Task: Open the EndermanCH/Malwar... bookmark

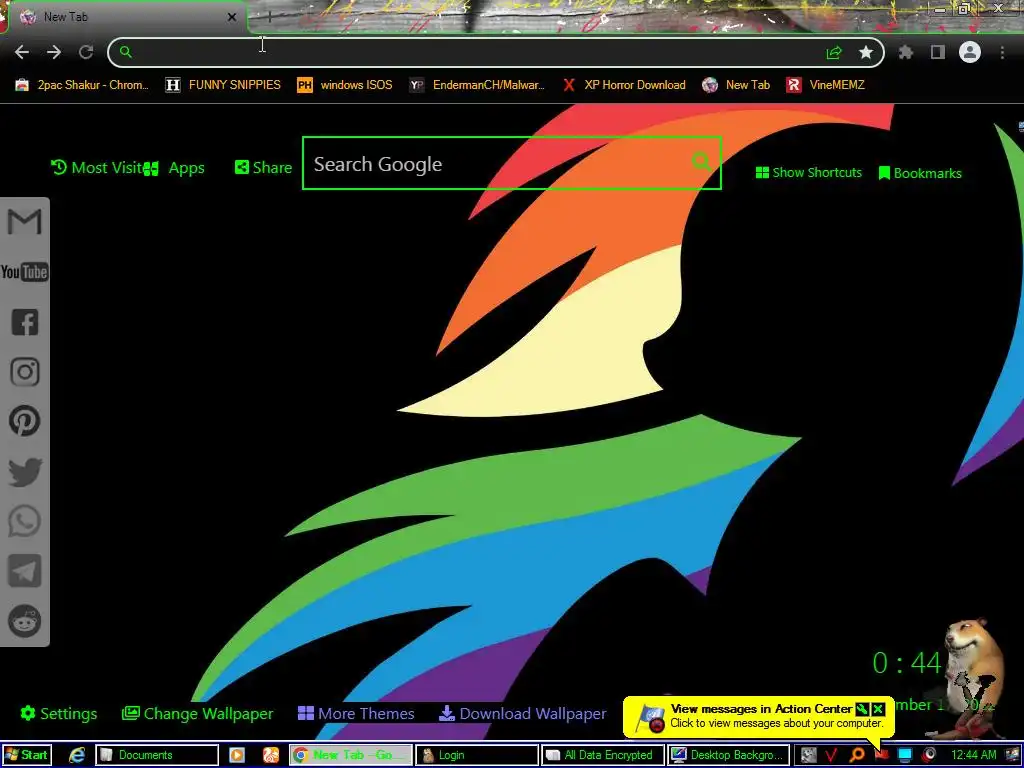Action: pos(477,85)
